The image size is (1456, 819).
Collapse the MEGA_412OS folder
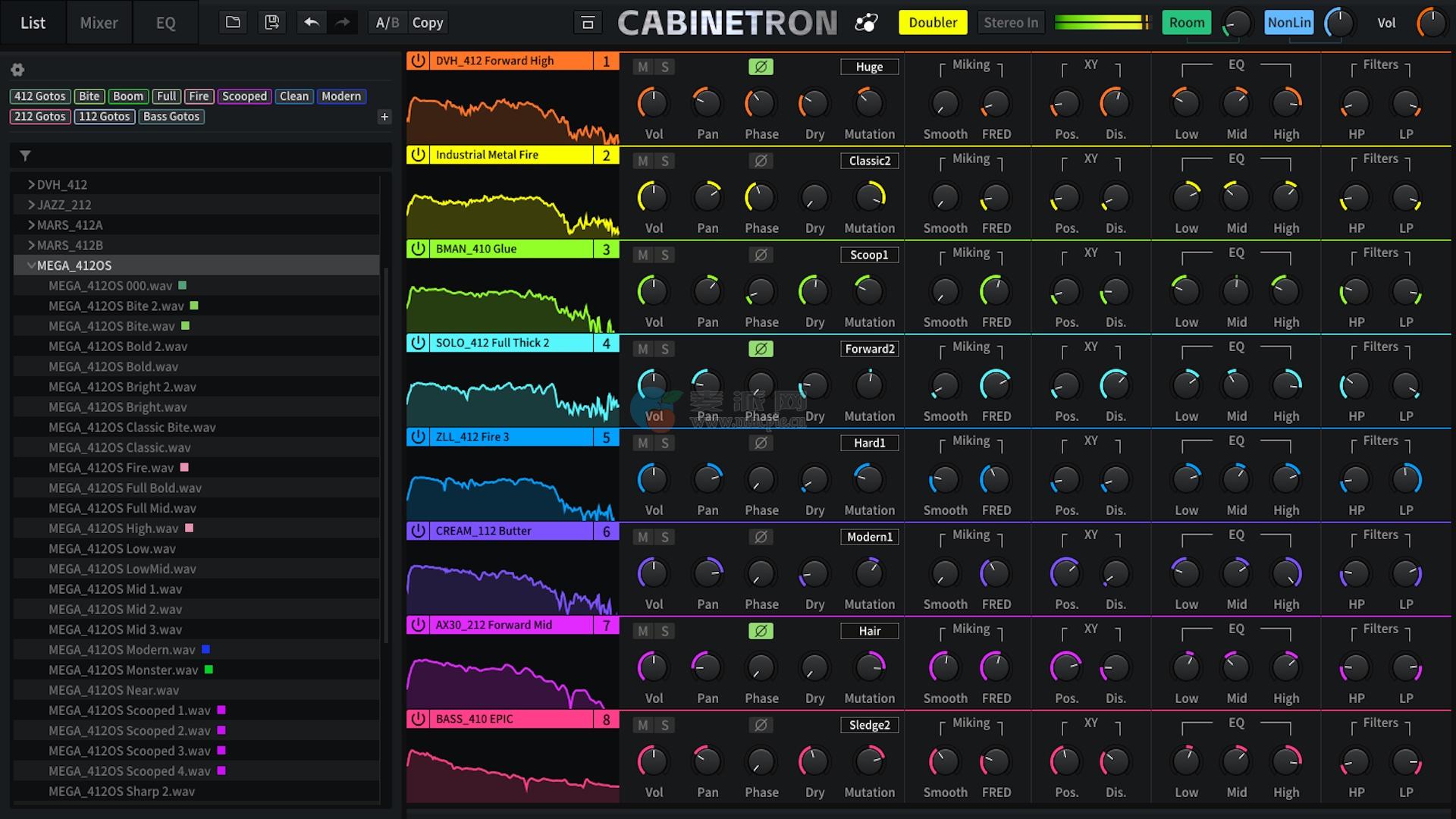(x=32, y=265)
